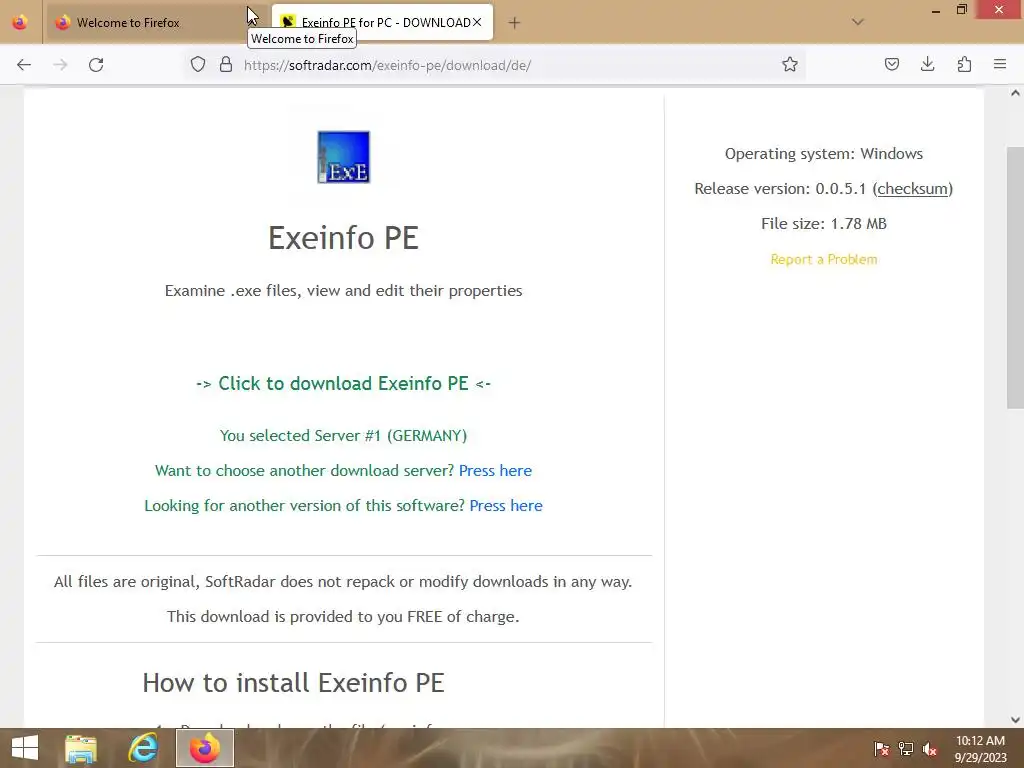The height and width of the screenshot is (768, 1024).
Task: Click the forward navigation arrow
Action: tap(60, 65)
